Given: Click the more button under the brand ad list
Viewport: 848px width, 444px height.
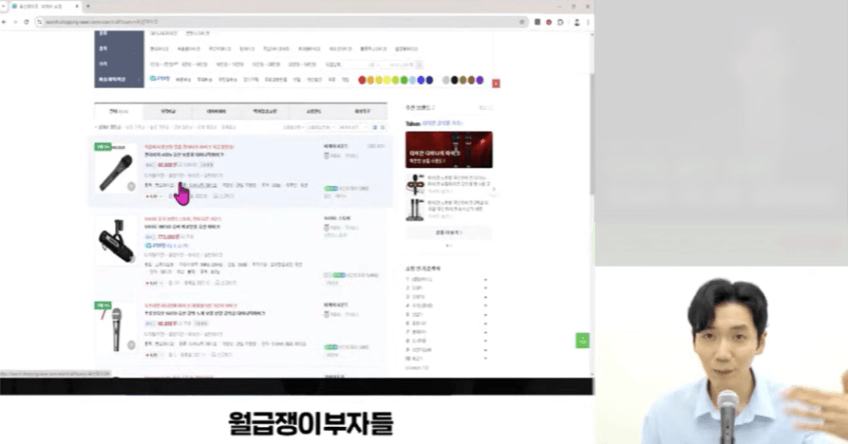Looking at the screenshot, I should tap(449, 233).
